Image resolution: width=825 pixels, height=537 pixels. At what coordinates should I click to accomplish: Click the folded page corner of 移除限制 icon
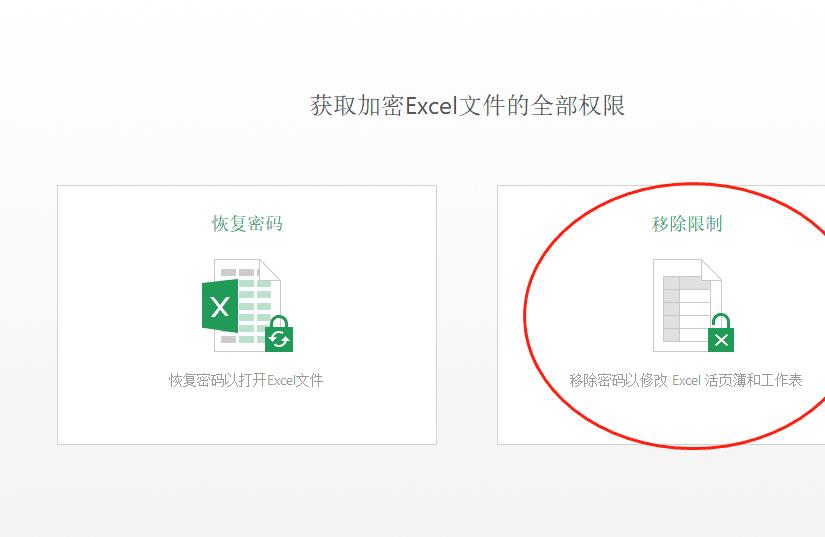click(711, 268)
